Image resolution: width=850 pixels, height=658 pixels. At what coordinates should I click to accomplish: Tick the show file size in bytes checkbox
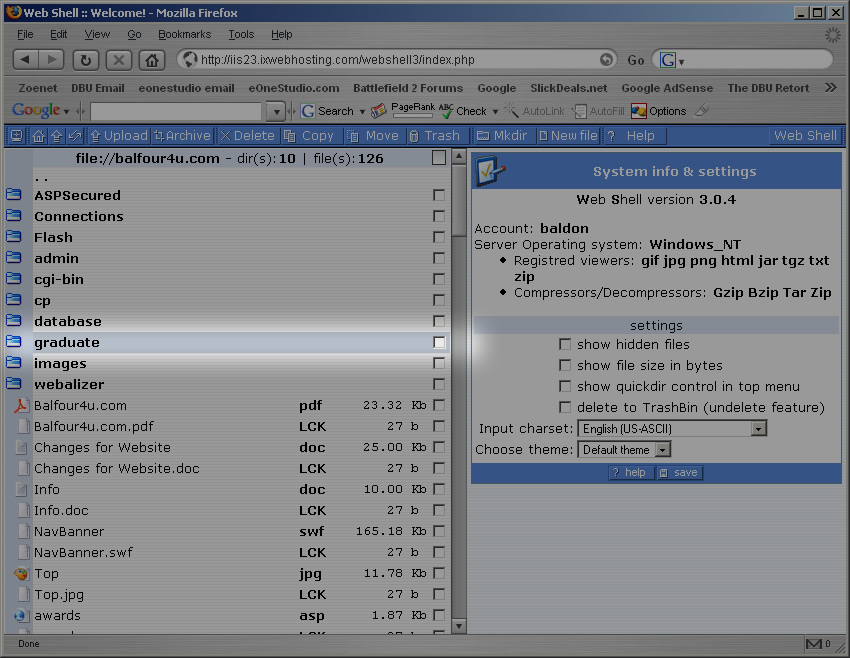click(566, 365)
